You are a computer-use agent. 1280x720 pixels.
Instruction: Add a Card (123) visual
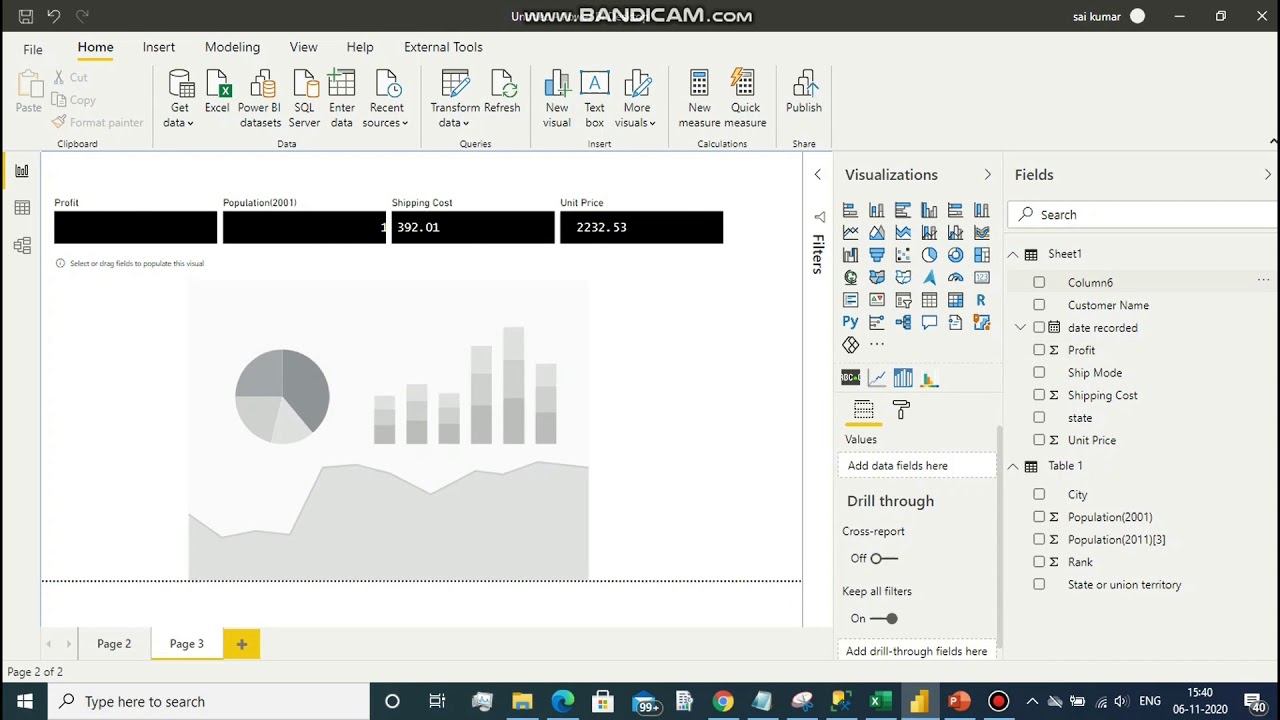tap(981, 277)
